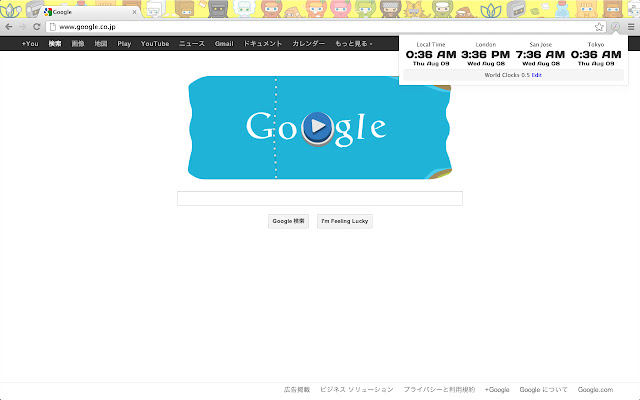
Task: Bookmark the page with the star icon
Action: point(599,27)
